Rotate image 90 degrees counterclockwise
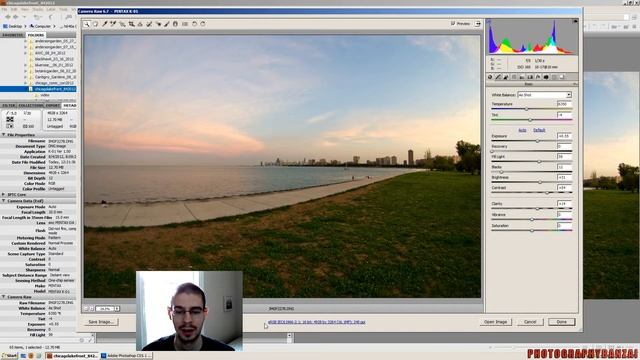The image size is (640, 360). 194,24
